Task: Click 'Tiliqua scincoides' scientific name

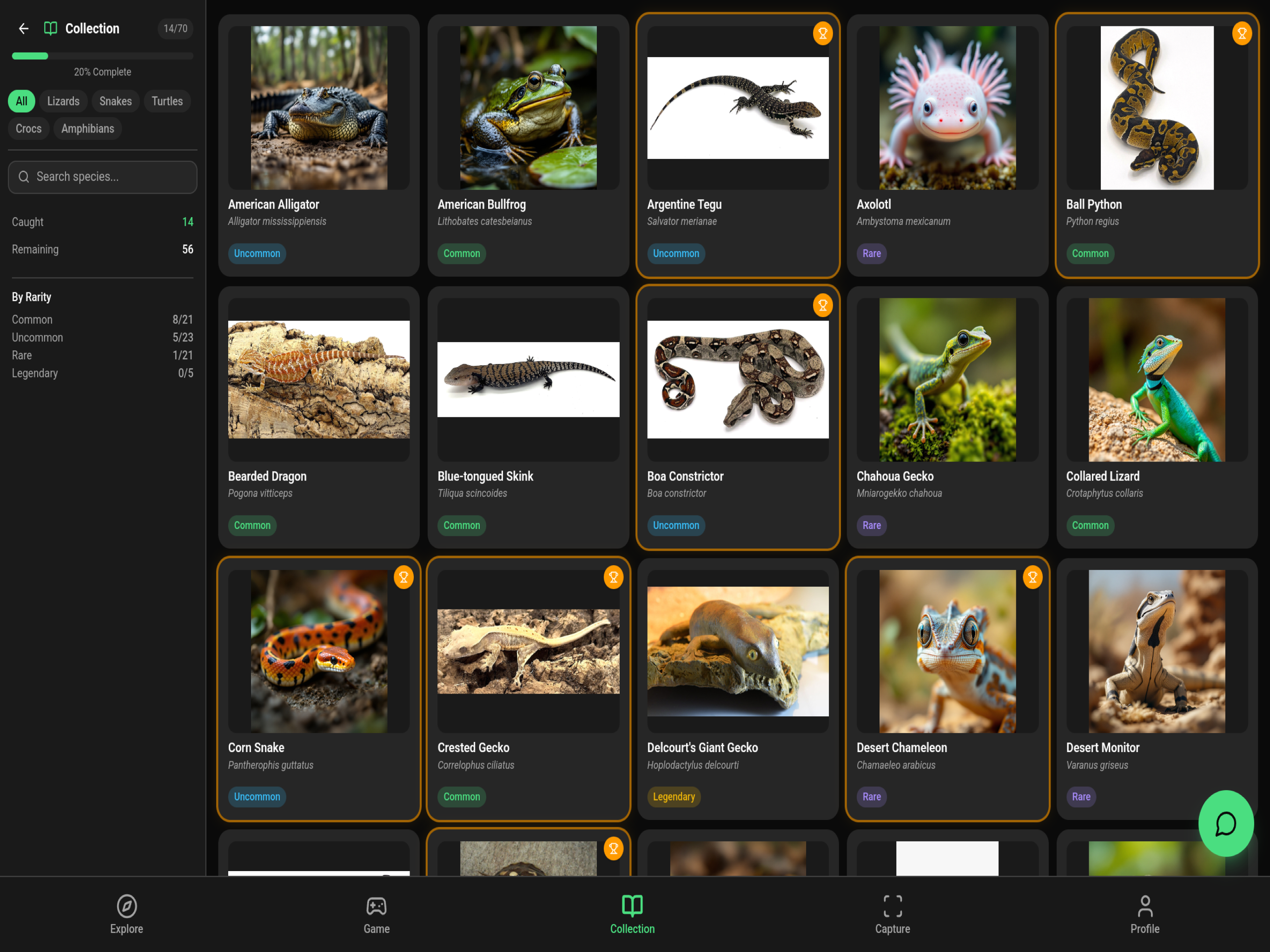Action: [x=472, y=493]
